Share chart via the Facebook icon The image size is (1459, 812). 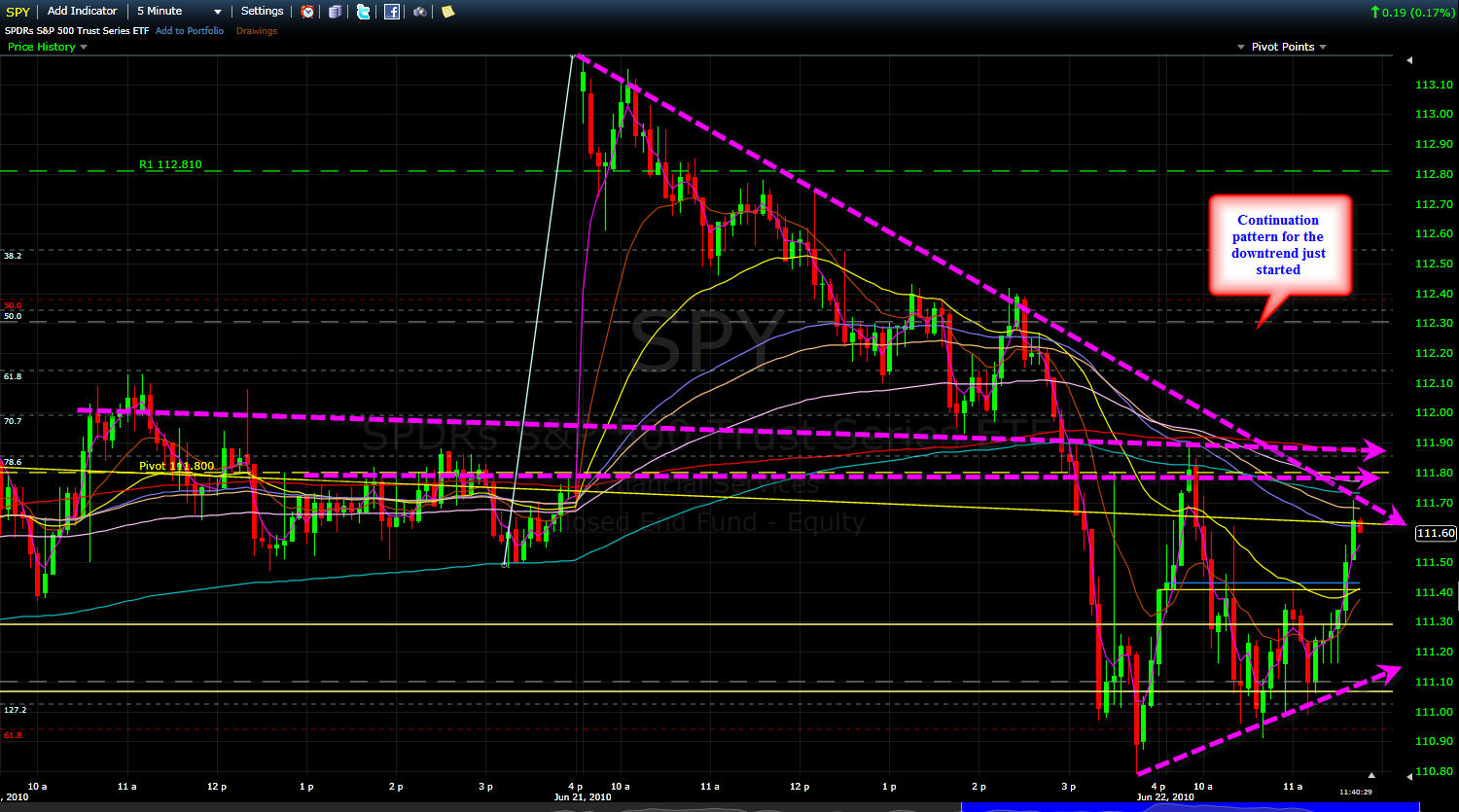(391, 12)
